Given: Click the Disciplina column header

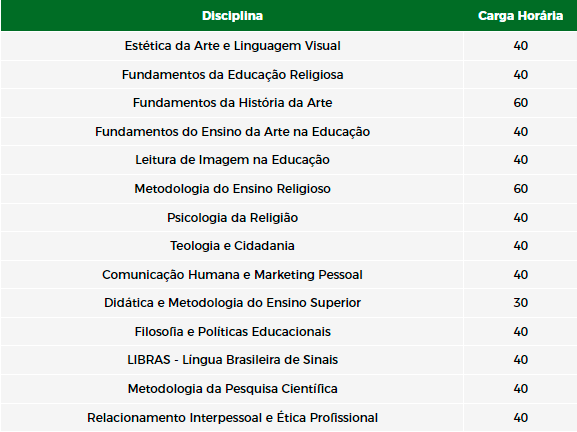Looking at the screenshot, I should (x=232, y=16).
